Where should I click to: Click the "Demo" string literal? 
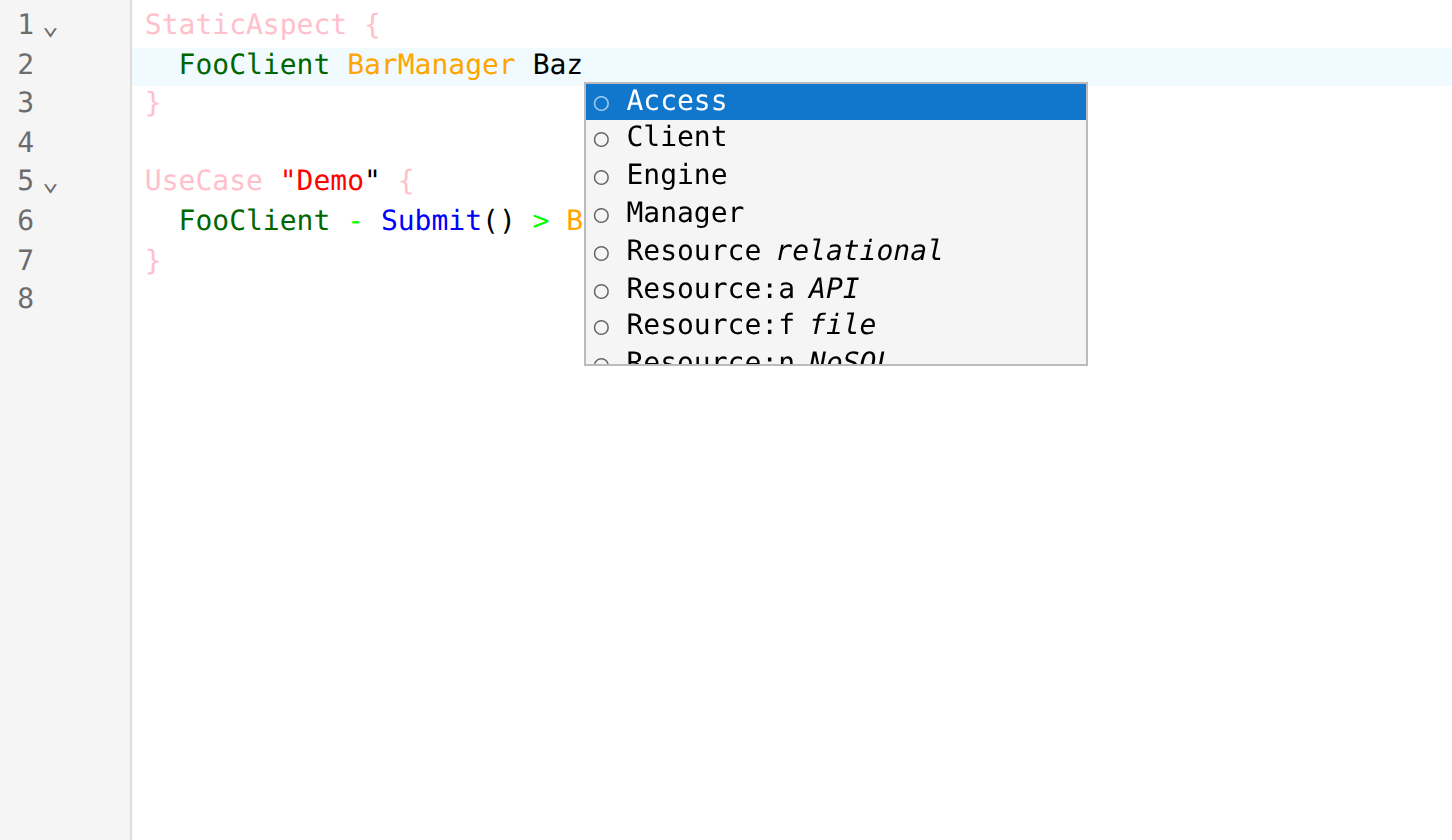click(330, 181)
